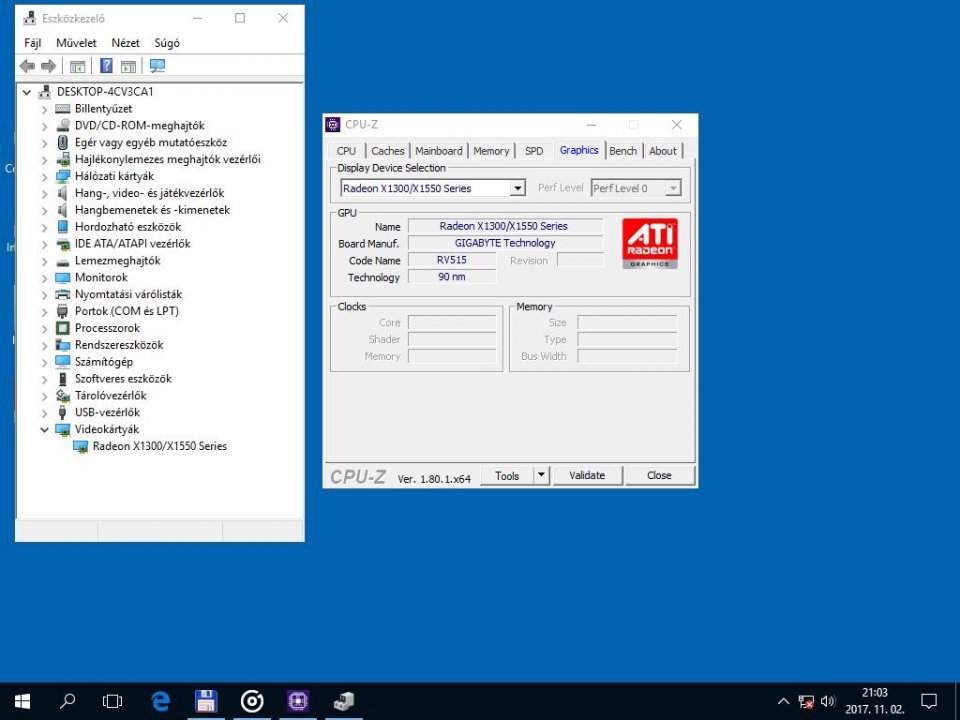This screenshot has width=960, height=720.
Task: Open the Perf Level dropdown
Action: point(673,188)
